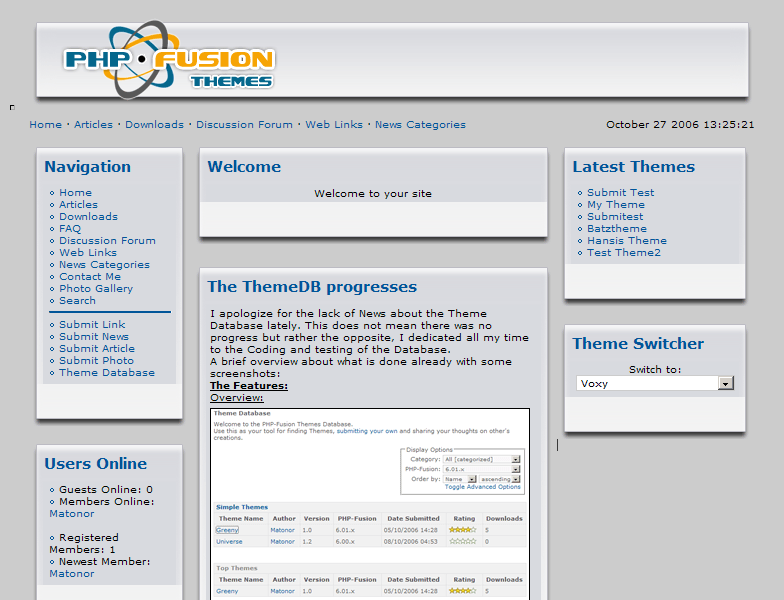Click The ThemeDB progresses news title
784x600 pixels.
(x=312, y=287)
